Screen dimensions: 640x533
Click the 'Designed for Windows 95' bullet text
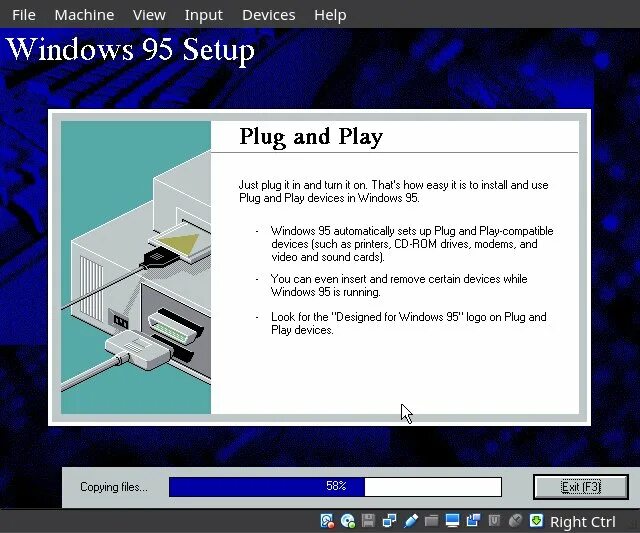click(x=409, y=323)
